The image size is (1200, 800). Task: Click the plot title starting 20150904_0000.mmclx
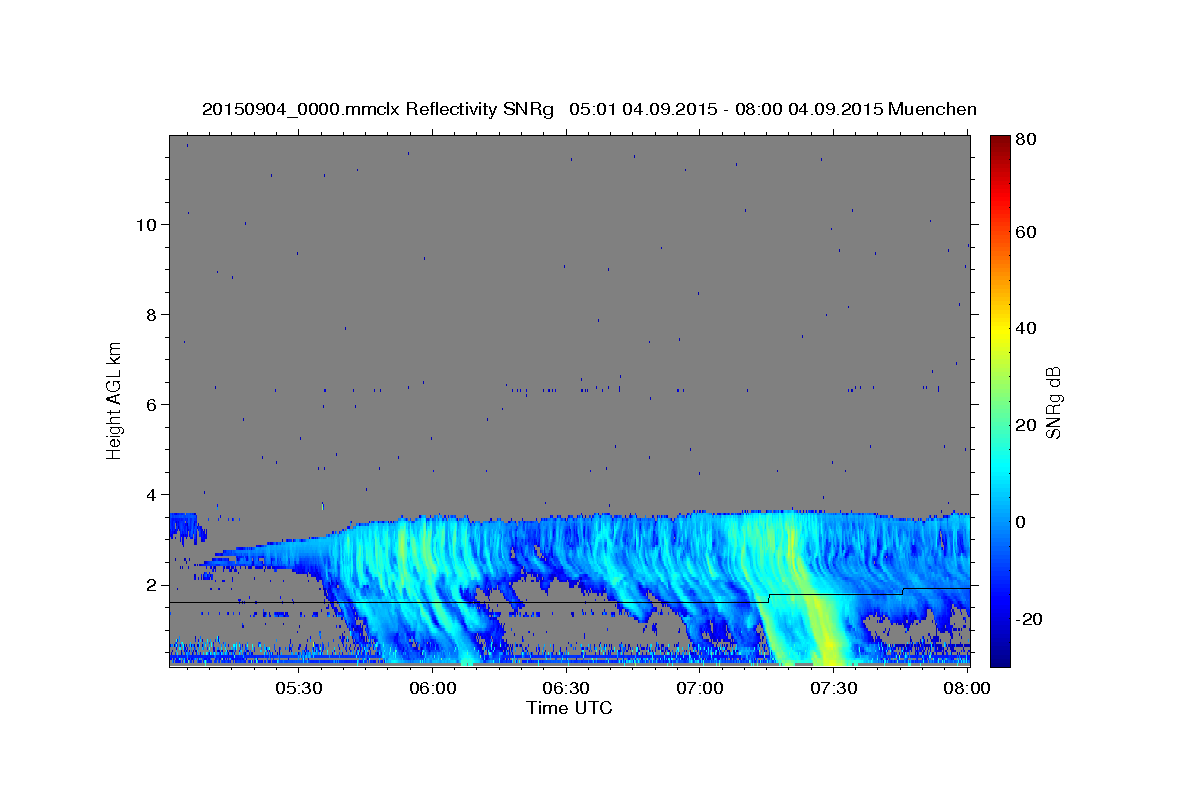click(589, 109)
